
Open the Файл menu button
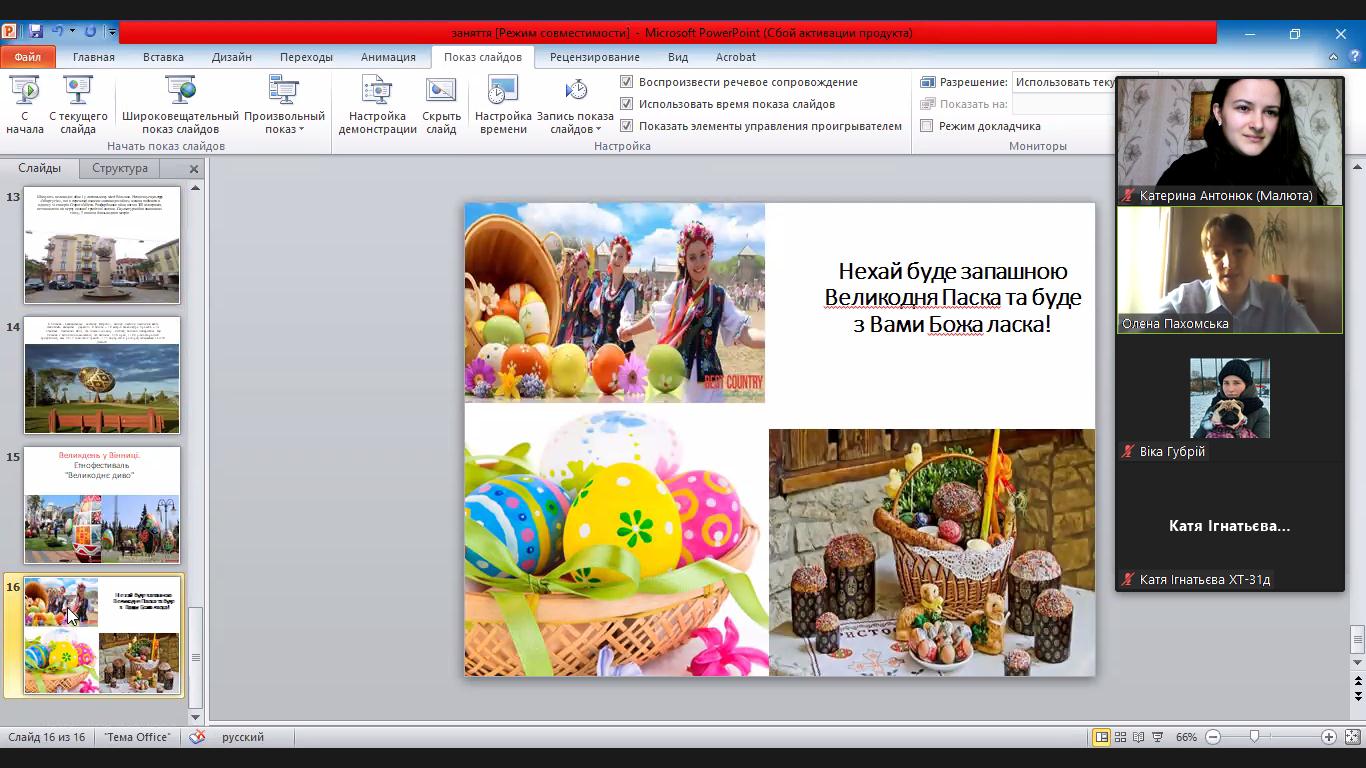pos(28,57)
